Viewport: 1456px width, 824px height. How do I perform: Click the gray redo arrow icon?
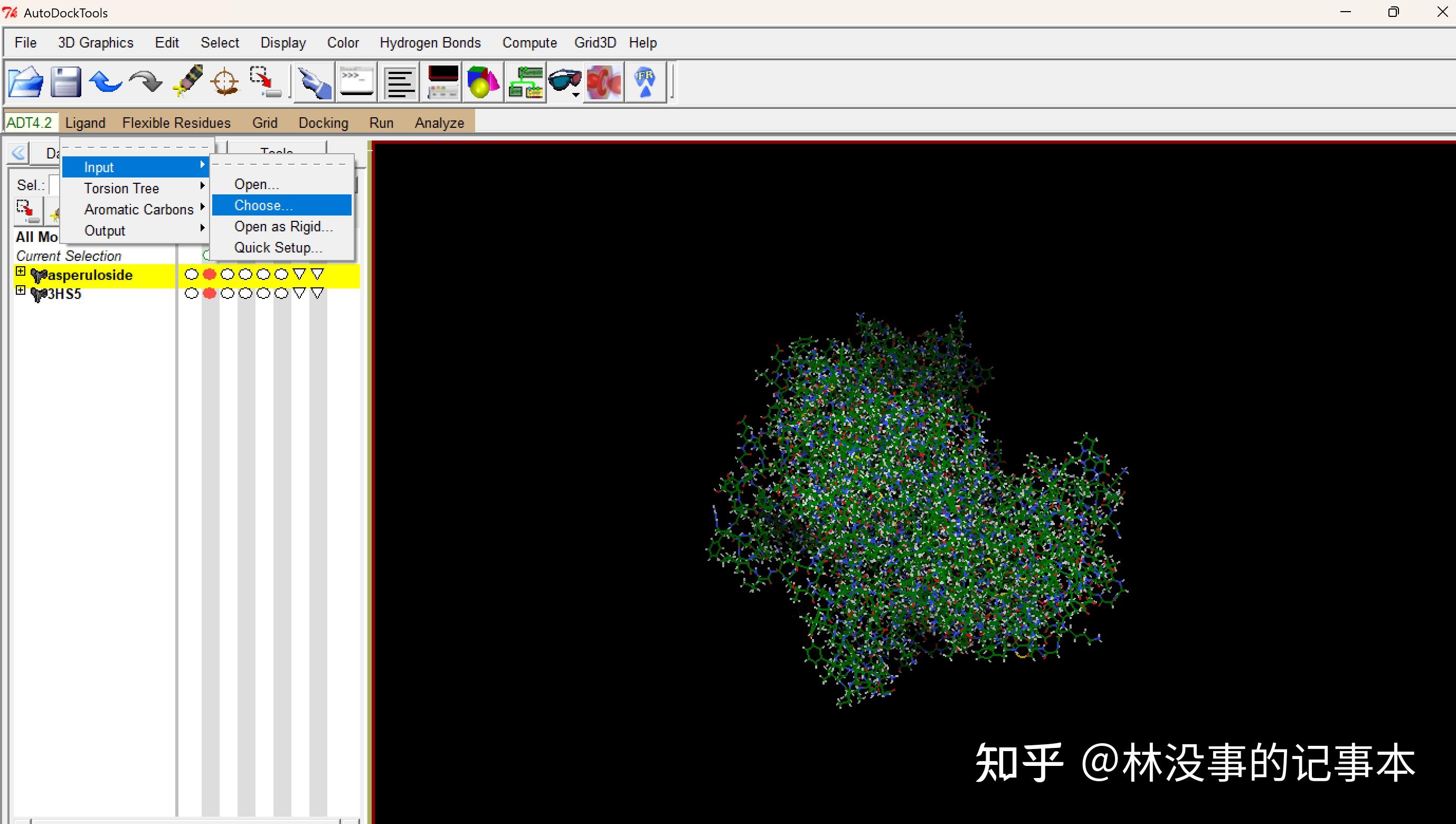[x=145, y=82]
